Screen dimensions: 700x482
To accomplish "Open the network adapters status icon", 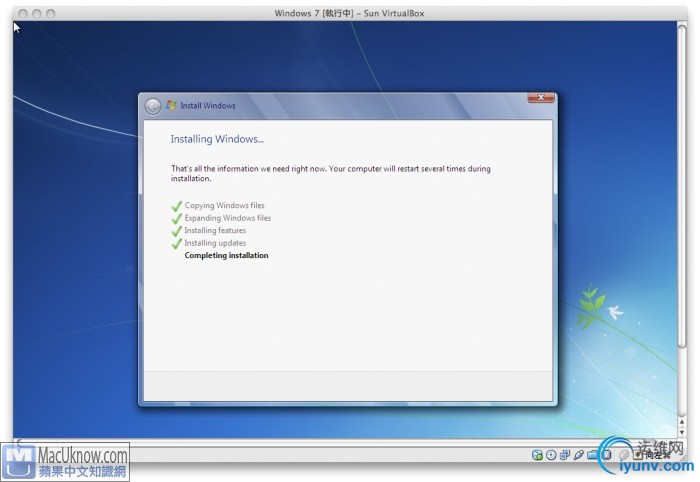I will 565,455.
